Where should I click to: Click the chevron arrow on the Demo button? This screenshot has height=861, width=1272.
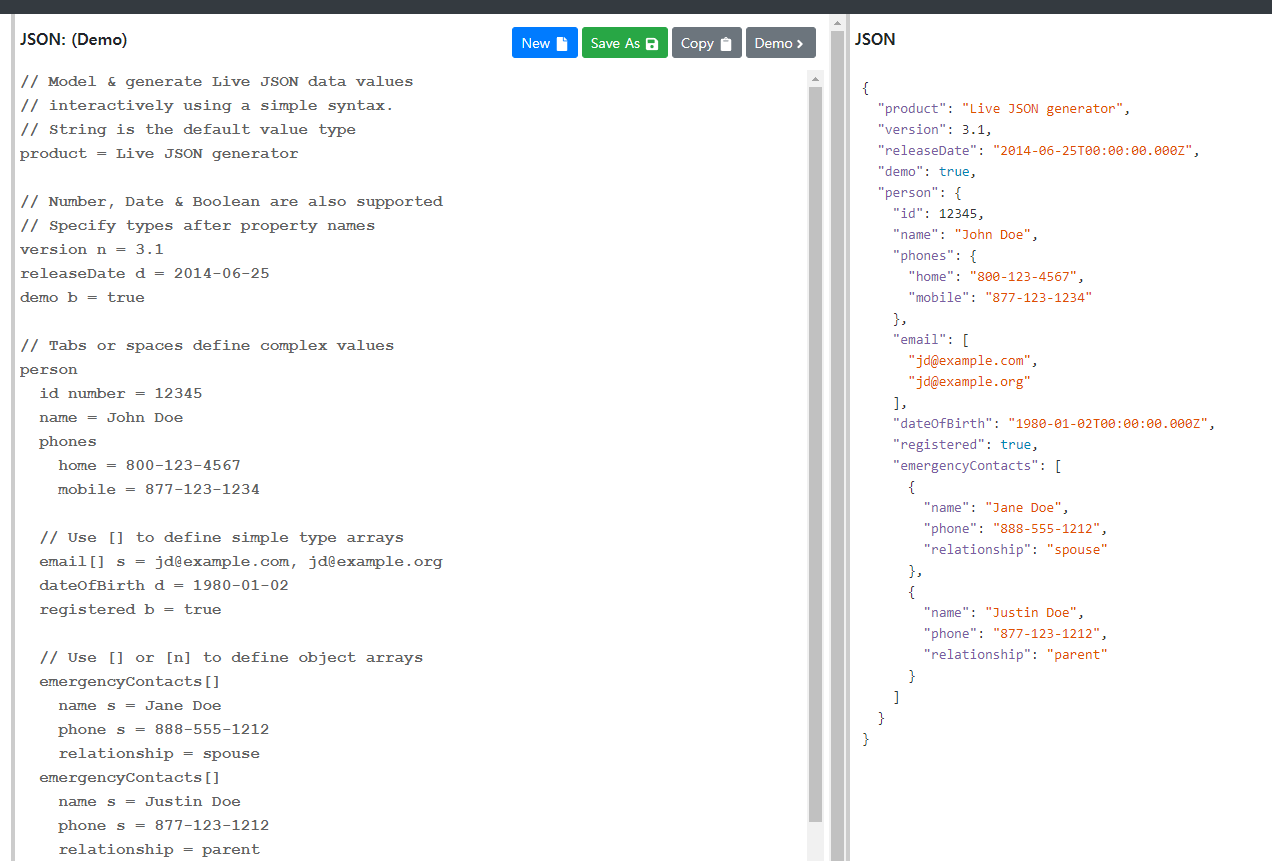(x=799, y=42)
